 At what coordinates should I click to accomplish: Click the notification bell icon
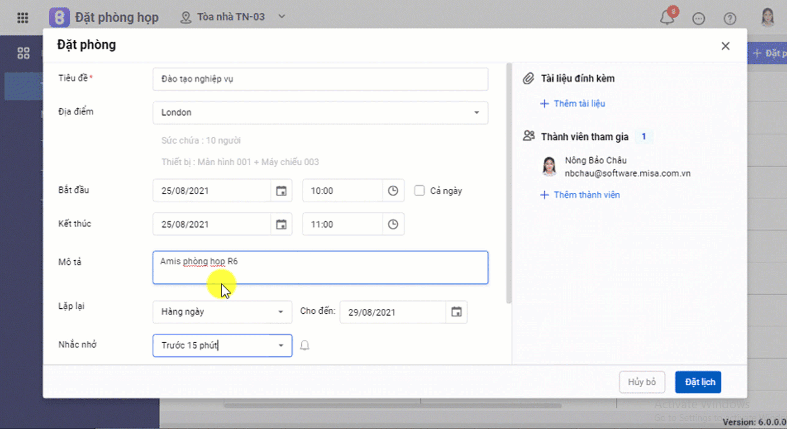[x=668, y=18]
